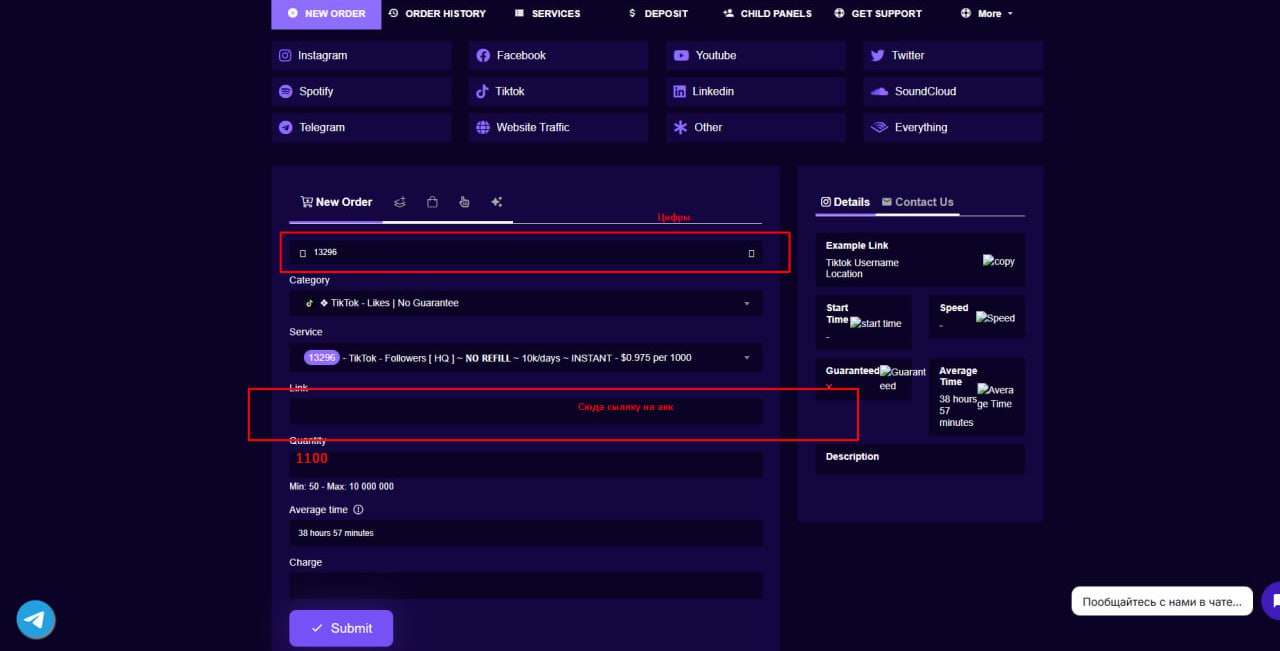Click the info icon beside Average time
This screenshot has height=651, width=1280.
[358, 510]
